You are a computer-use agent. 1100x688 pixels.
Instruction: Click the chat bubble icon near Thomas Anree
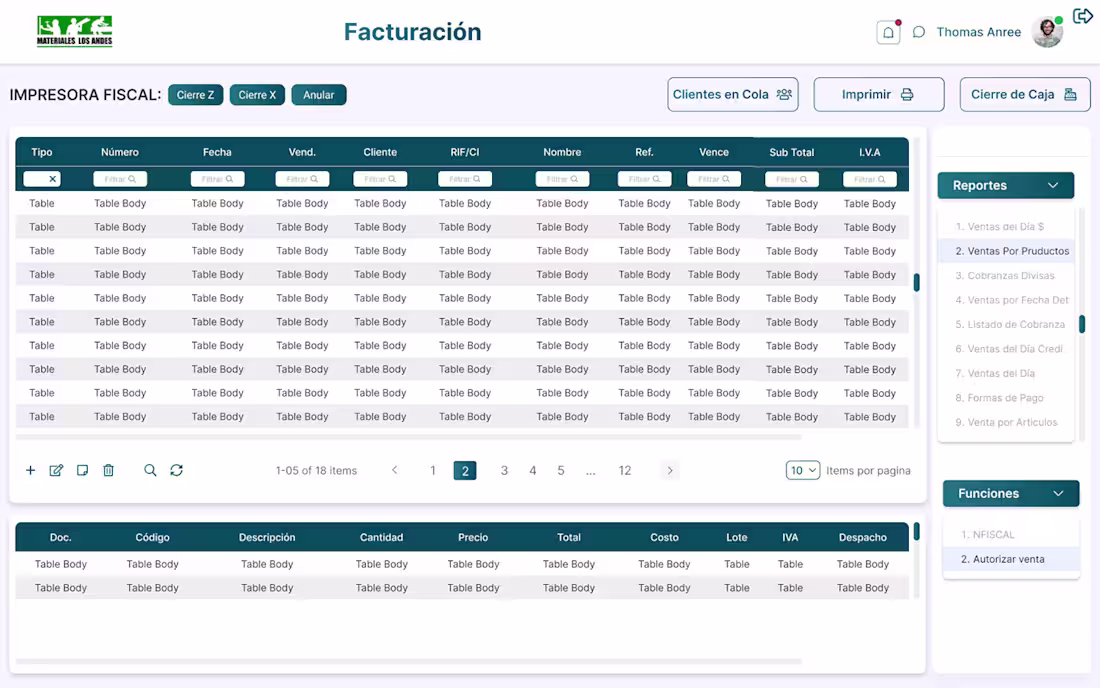[x=918, y=31]
